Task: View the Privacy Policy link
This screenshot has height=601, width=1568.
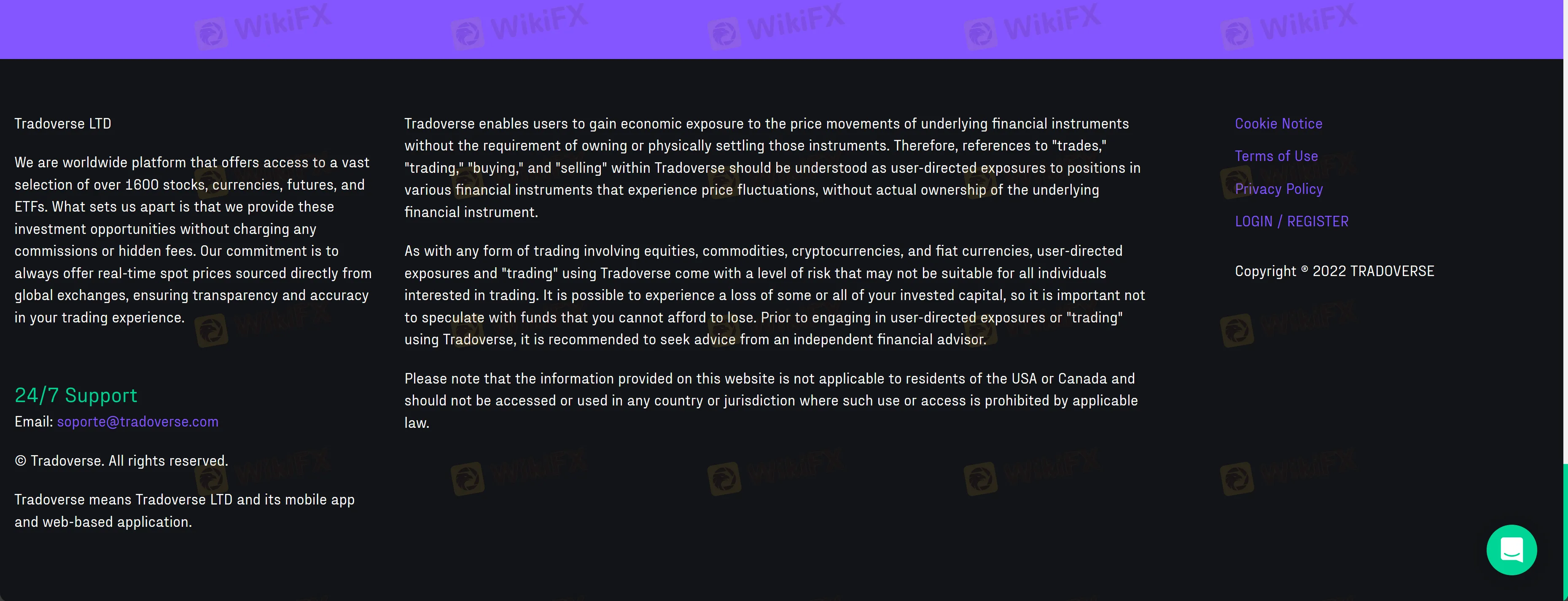Action: (1278, 189)
